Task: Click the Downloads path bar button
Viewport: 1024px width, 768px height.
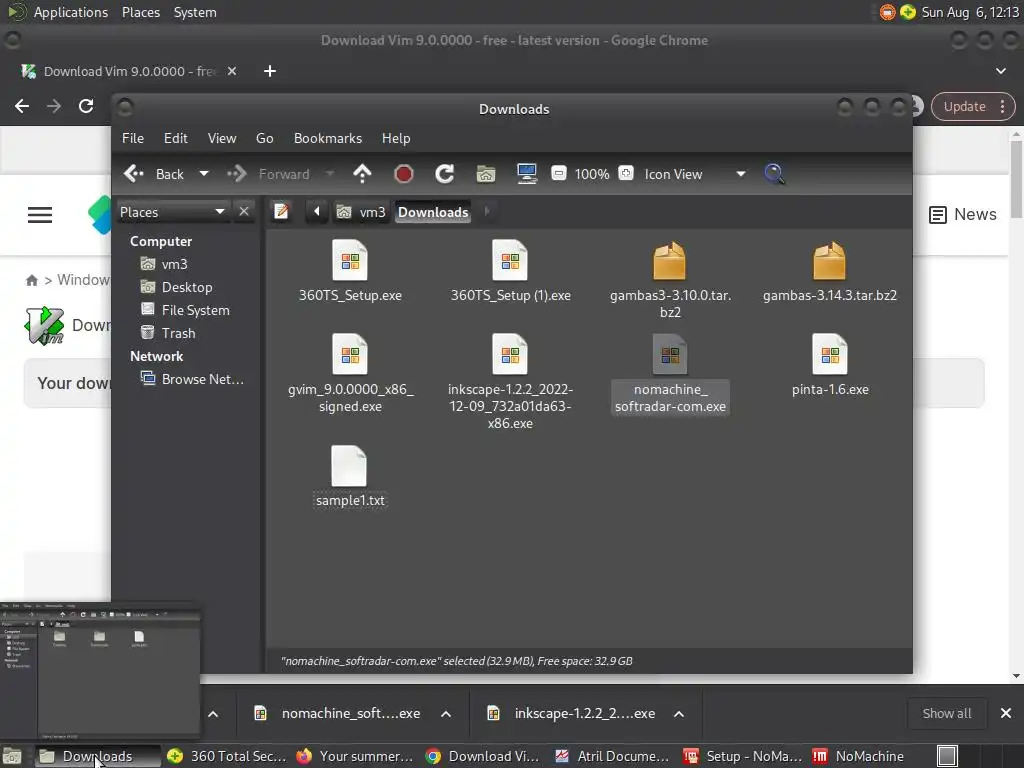Action: (433, 212)
